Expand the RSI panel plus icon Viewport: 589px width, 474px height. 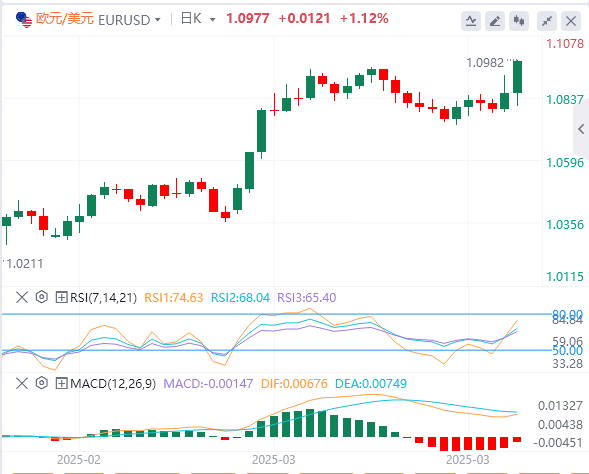click(61, 297)
